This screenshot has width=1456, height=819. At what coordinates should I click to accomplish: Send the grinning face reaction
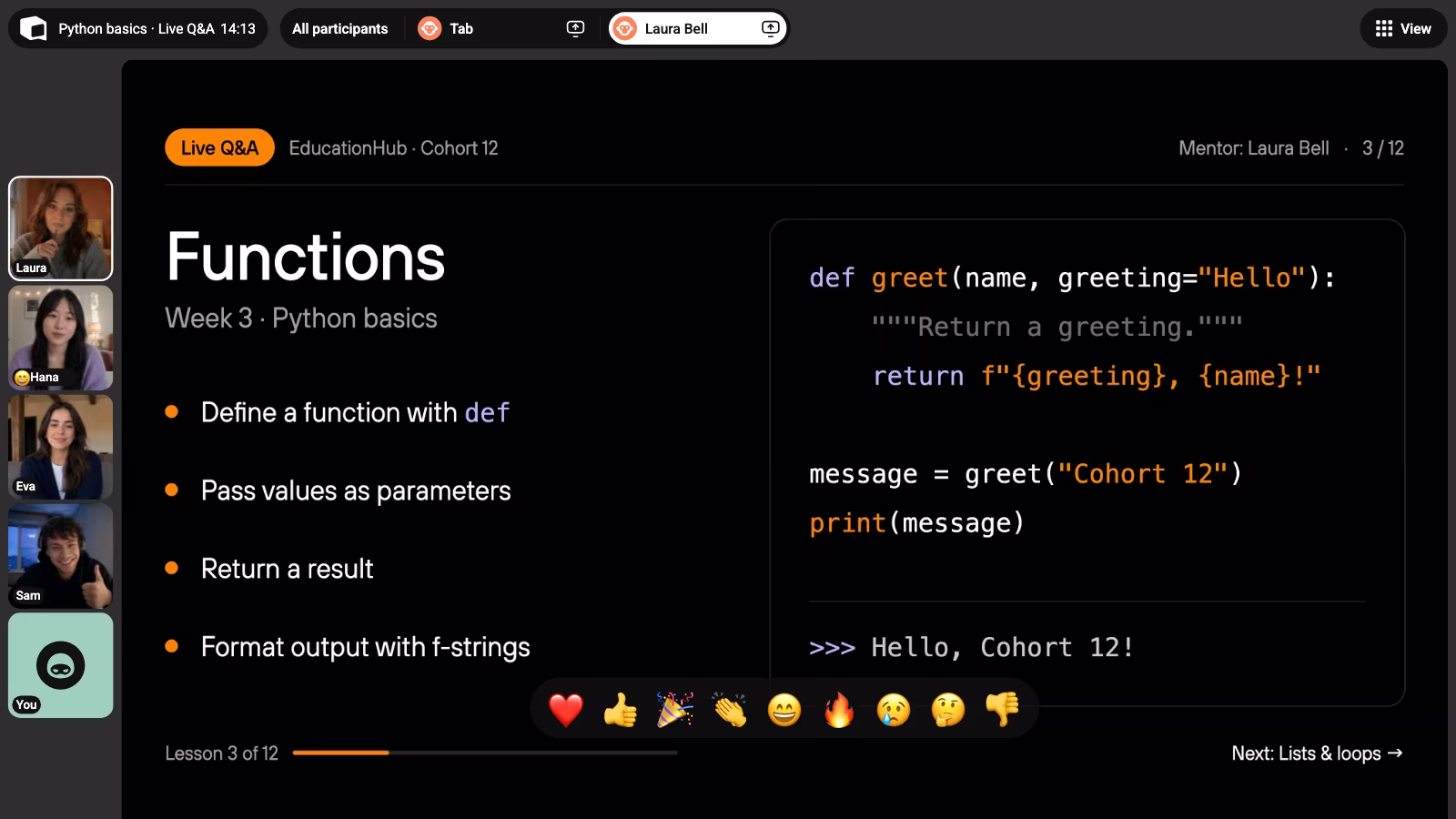click(x=784, y=709)
